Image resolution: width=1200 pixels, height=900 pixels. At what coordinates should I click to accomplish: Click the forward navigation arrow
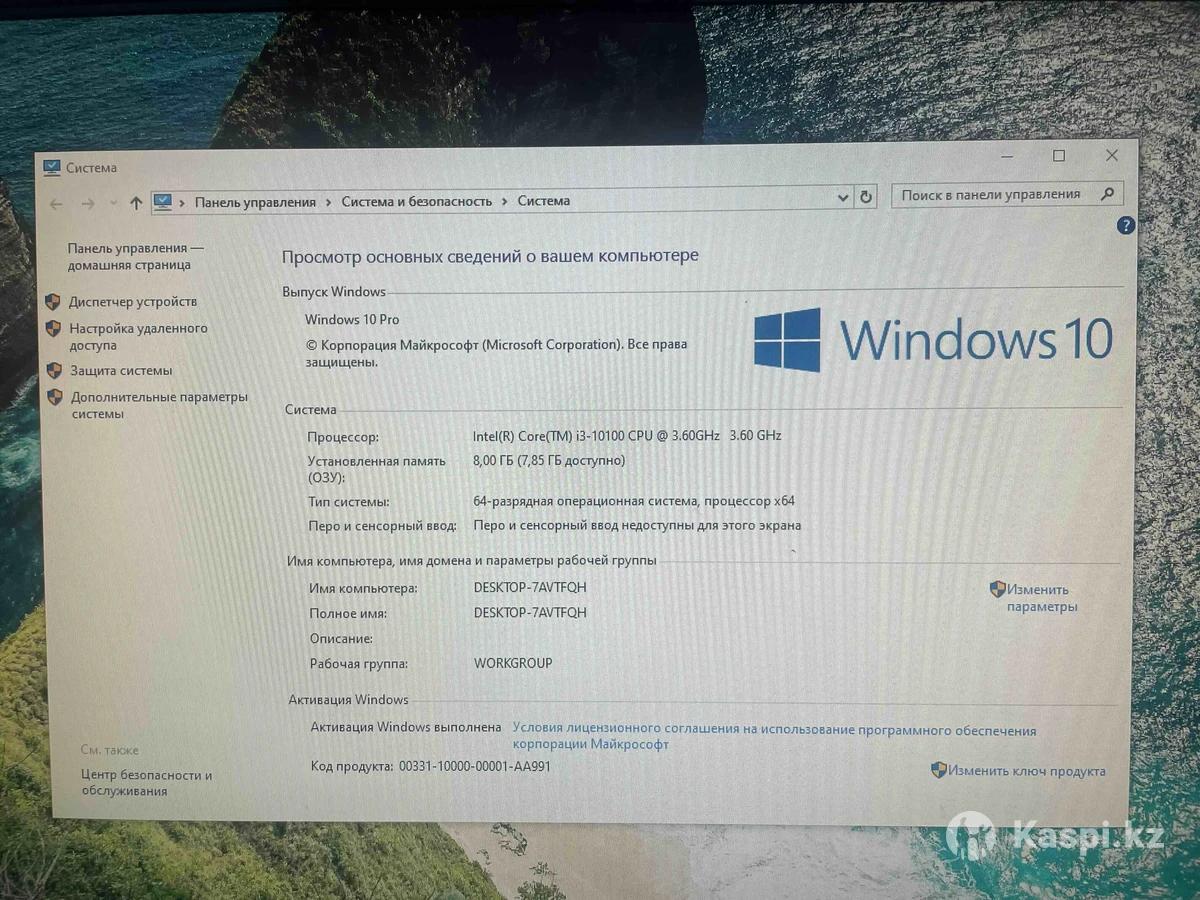[88, 203]
